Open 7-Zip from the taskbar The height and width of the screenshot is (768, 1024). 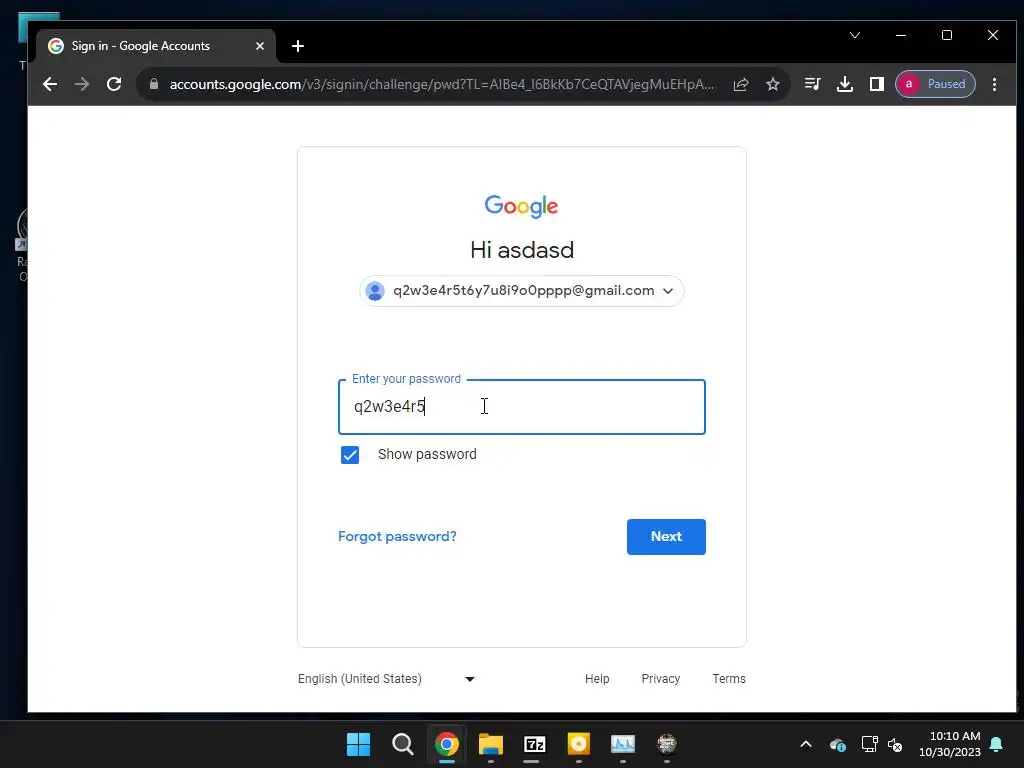[x=534, y=744]
